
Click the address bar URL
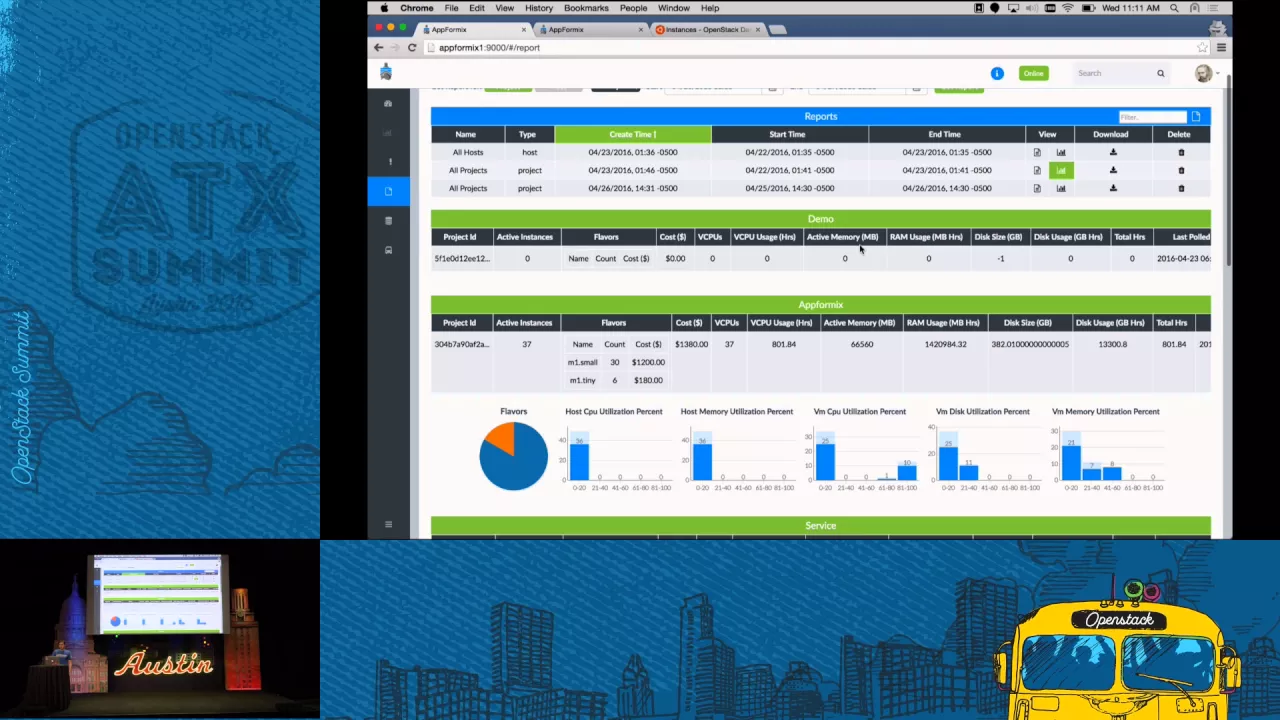489,47
